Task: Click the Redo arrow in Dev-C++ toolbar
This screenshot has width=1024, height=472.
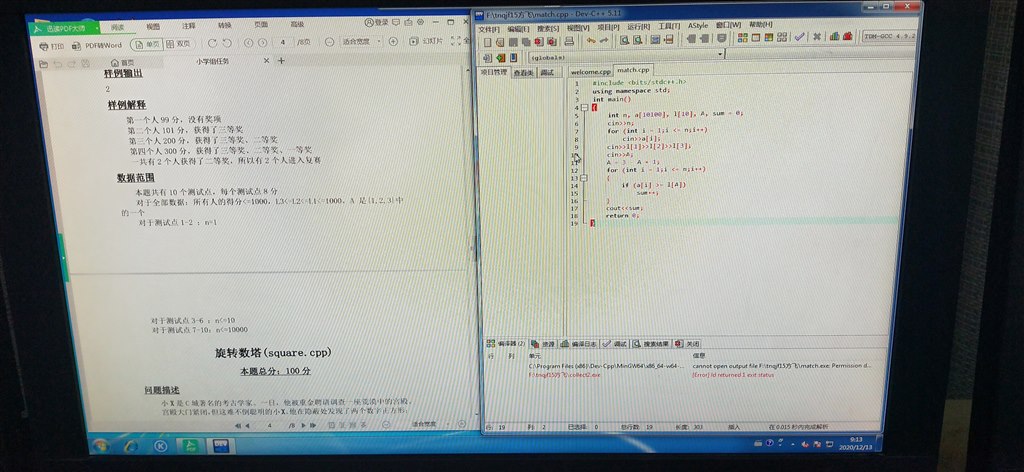Action: pos(604,40)
